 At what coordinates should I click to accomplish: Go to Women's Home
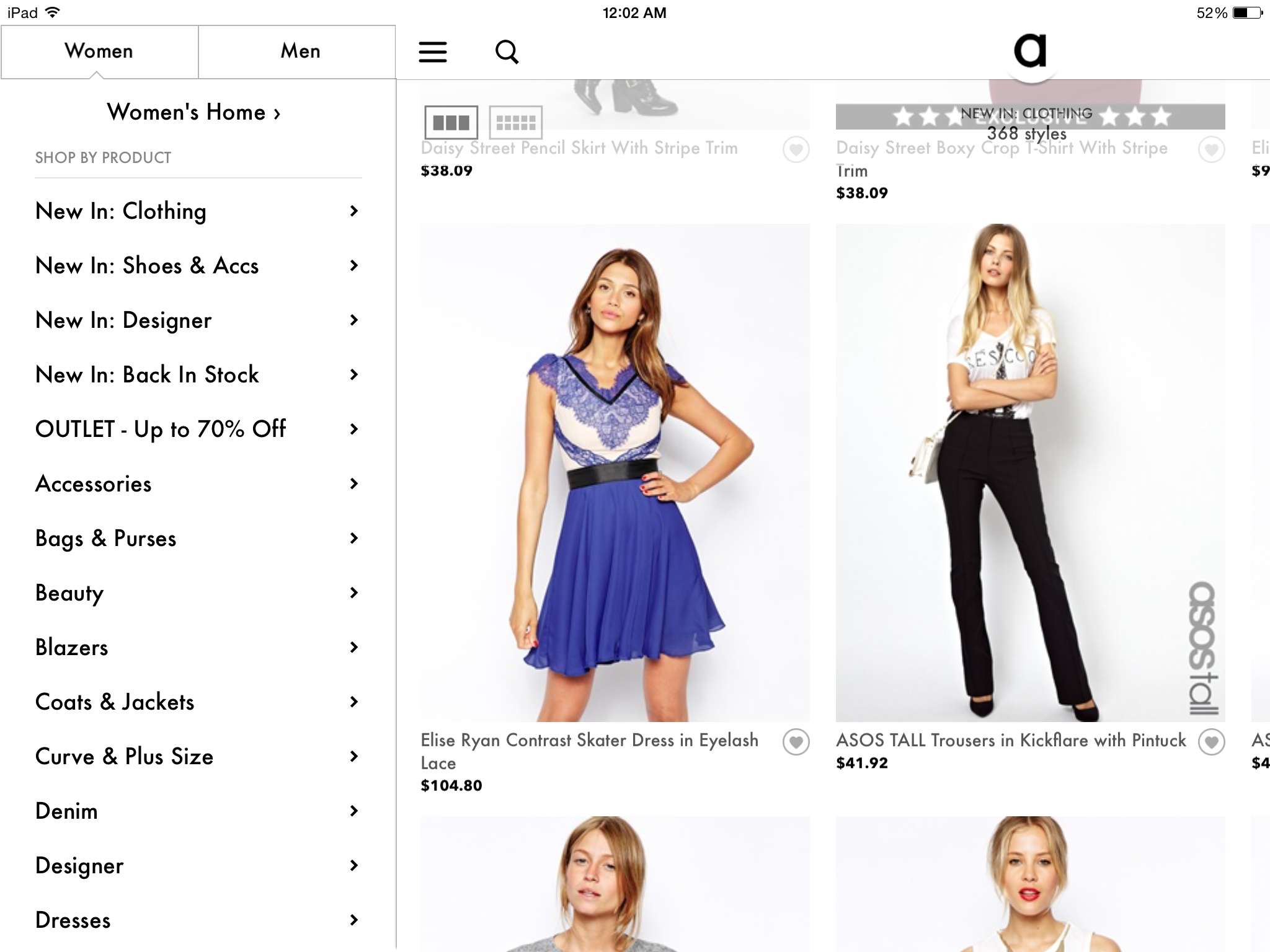(x=193, y=112)
